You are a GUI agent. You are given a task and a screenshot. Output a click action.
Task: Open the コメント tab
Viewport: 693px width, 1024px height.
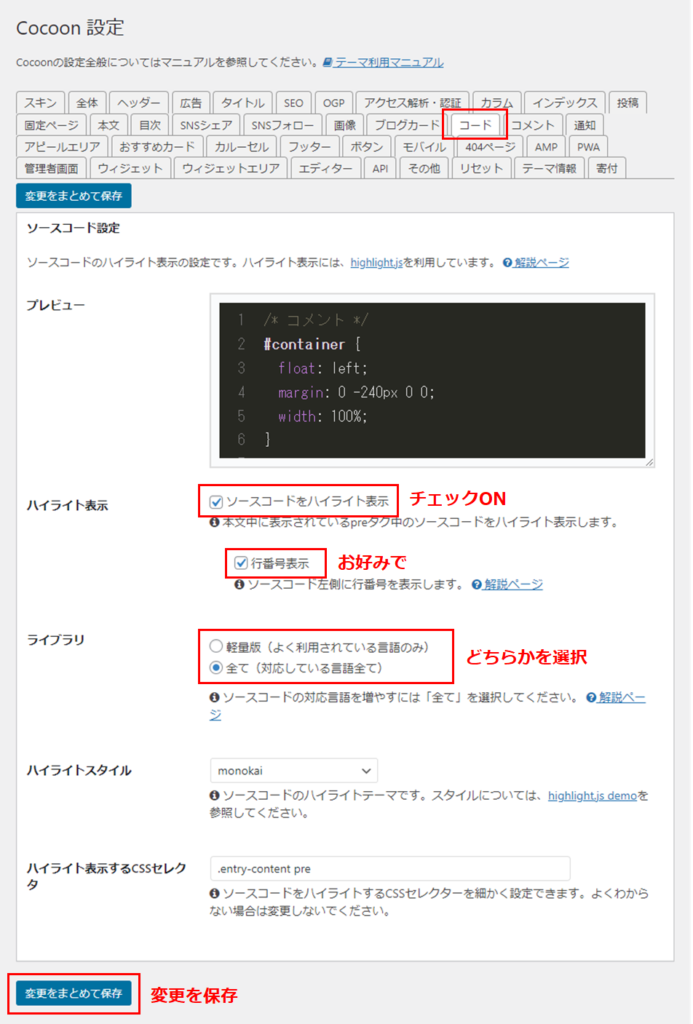[x=532, y=125]
